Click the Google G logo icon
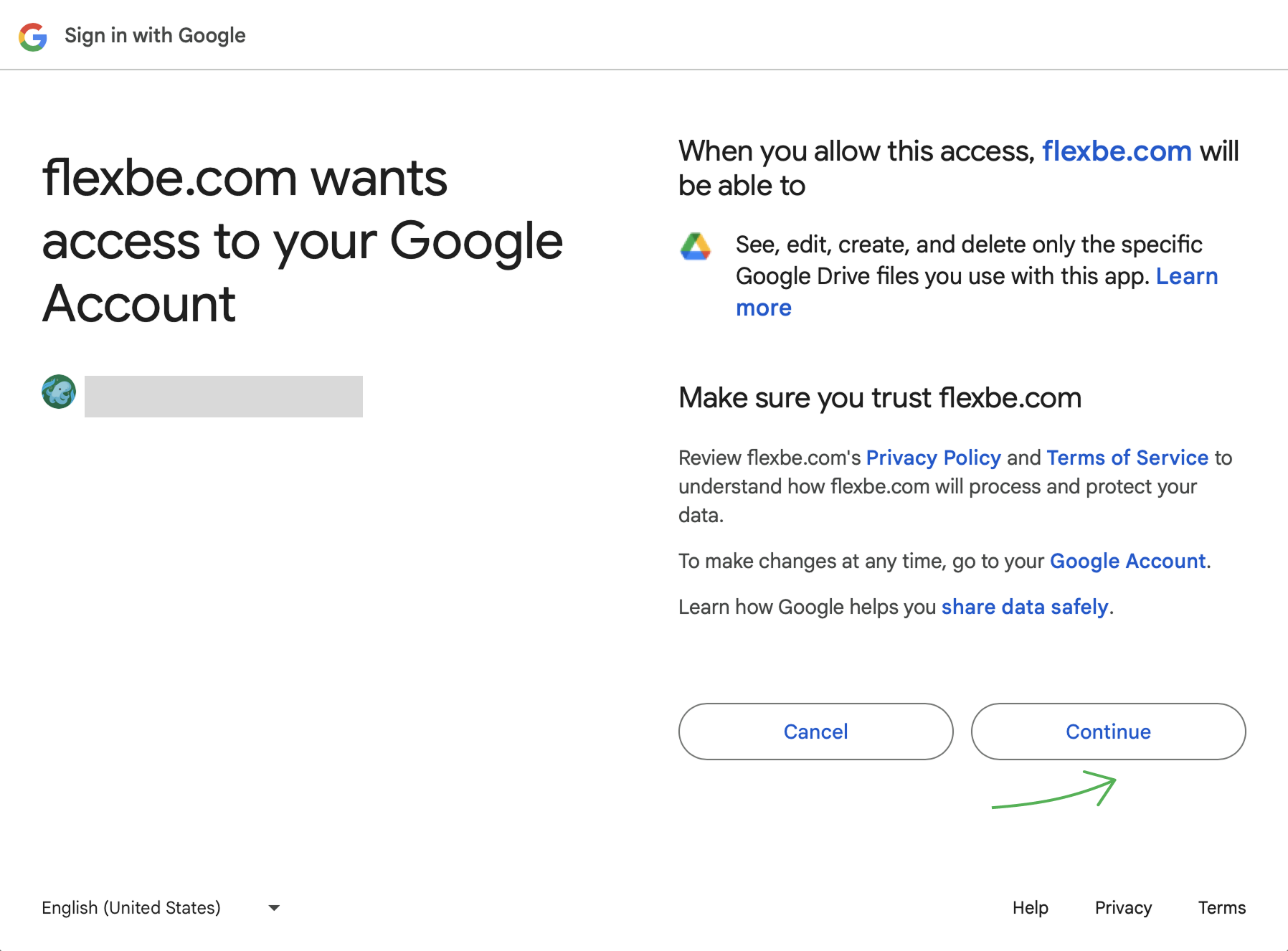Screen dimensions: 1288x951 click(33, 37)
